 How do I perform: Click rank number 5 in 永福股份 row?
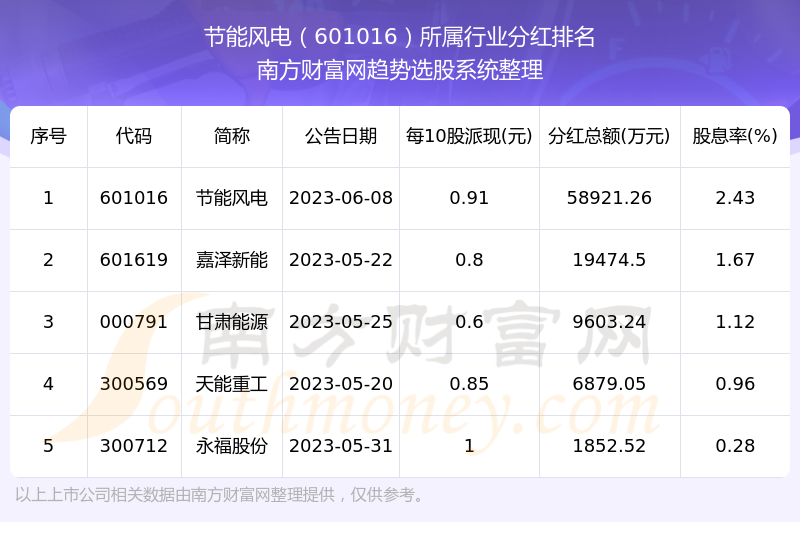(x=48, y=446)
